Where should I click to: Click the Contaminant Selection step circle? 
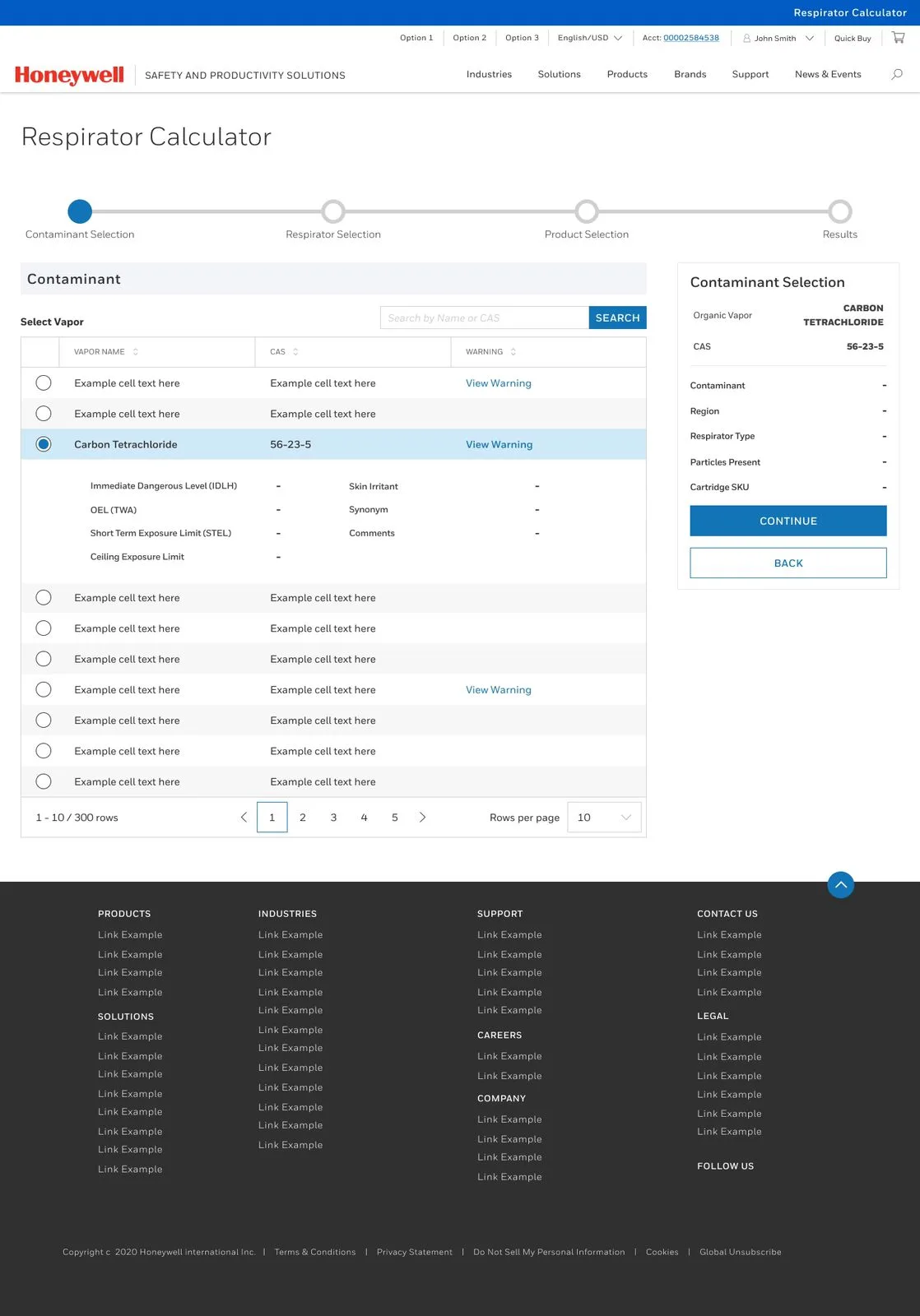tap(80, 211)
